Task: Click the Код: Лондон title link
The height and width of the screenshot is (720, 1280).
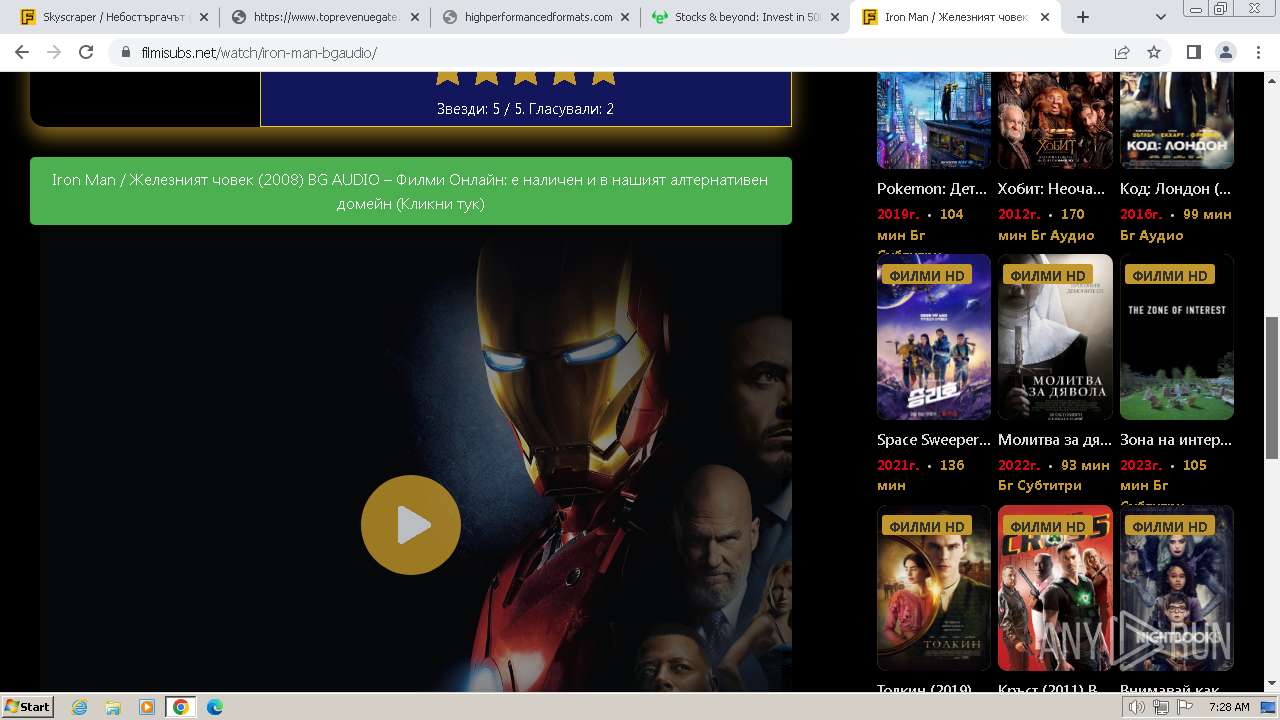Action: click(x=1176, y=188)
